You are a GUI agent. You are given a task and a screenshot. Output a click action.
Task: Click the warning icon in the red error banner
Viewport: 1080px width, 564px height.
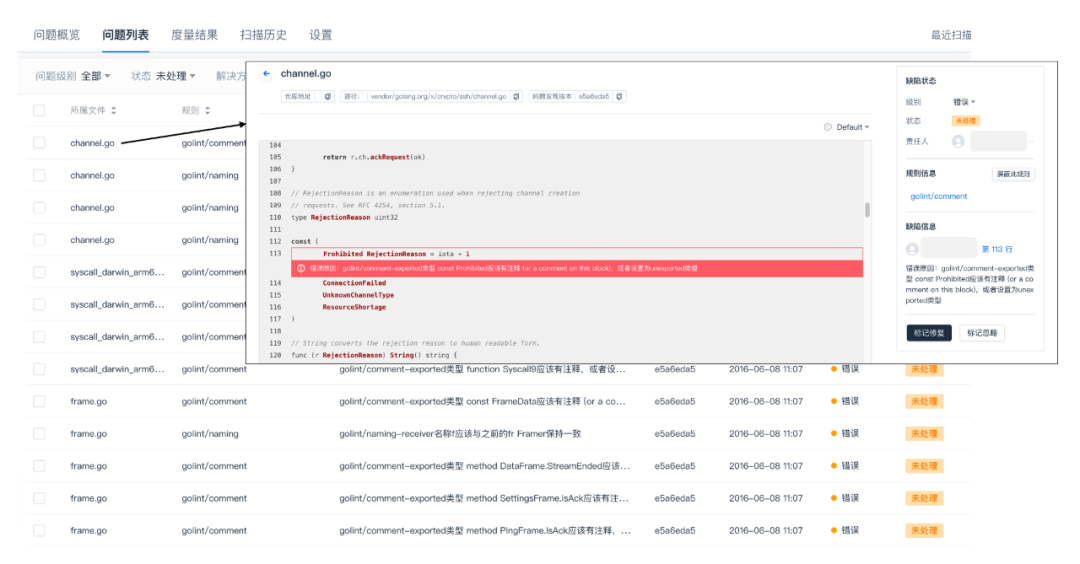pyautogui.click(x=301, y=269)
